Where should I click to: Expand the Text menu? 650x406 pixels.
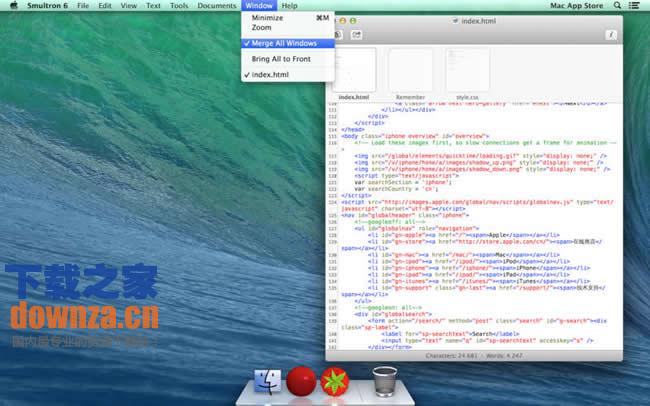153,6
